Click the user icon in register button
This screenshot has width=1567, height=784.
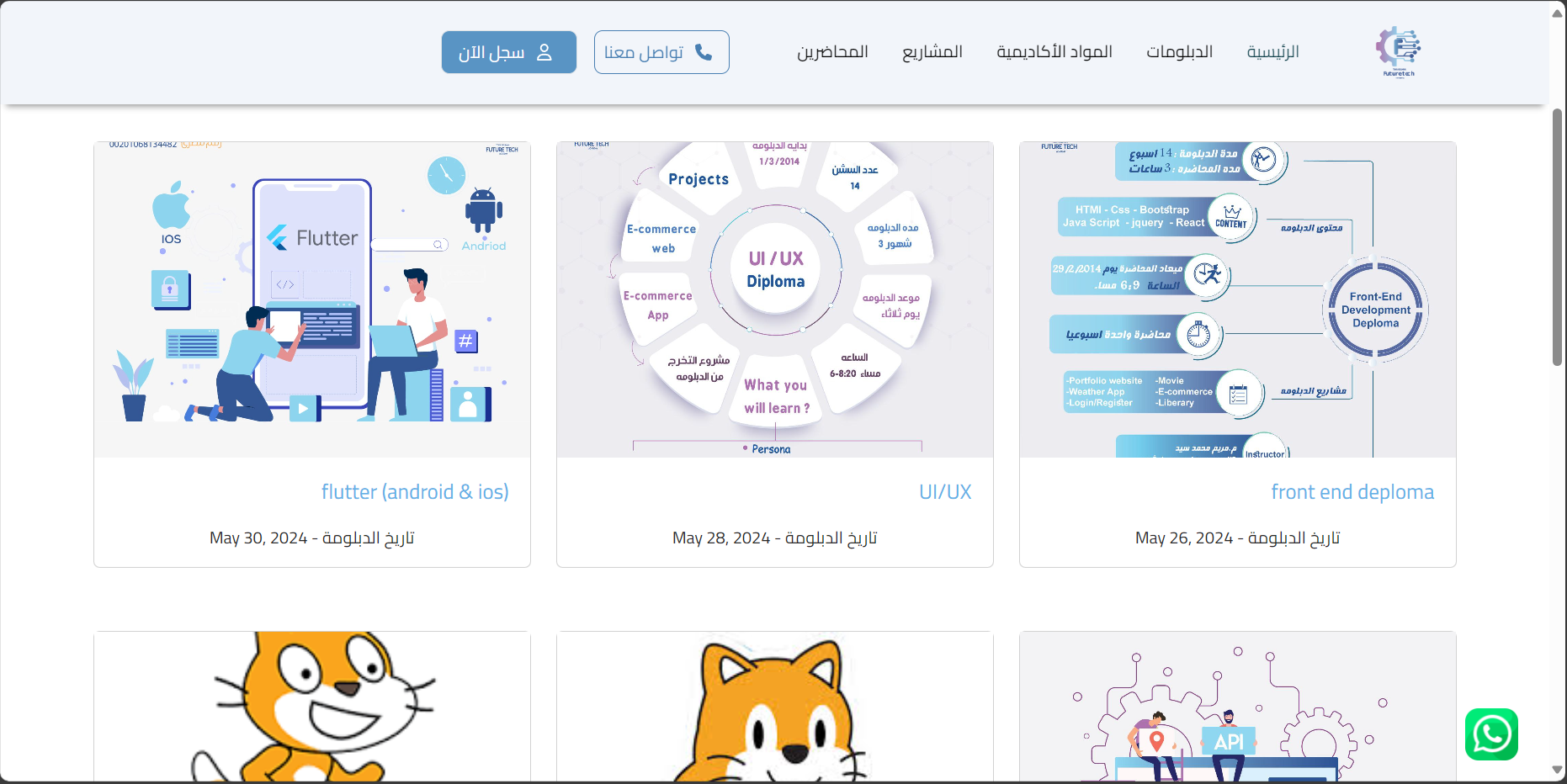pos(544,52)
